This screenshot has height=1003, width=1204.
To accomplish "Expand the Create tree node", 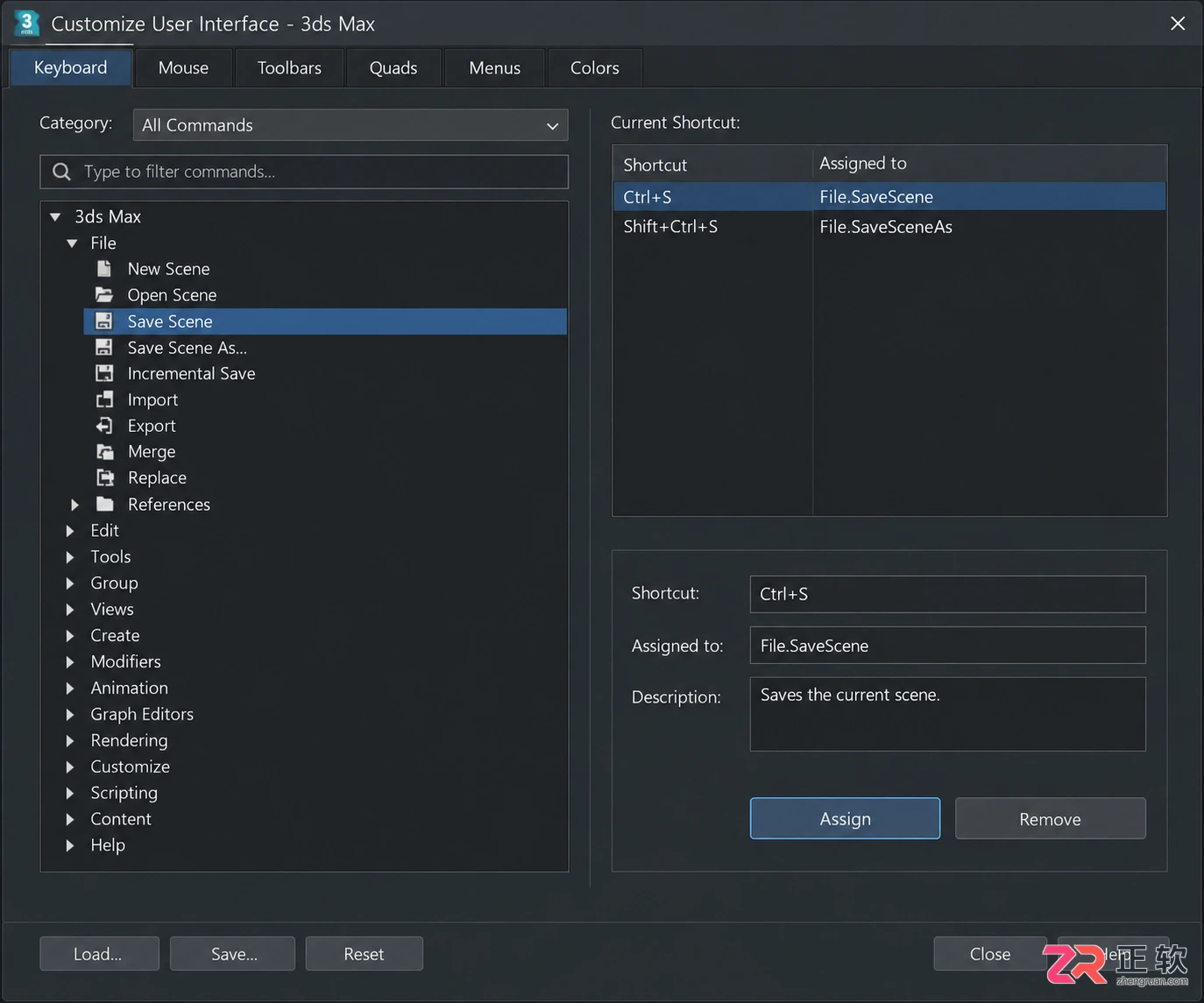I will click(x=70, y=636).
